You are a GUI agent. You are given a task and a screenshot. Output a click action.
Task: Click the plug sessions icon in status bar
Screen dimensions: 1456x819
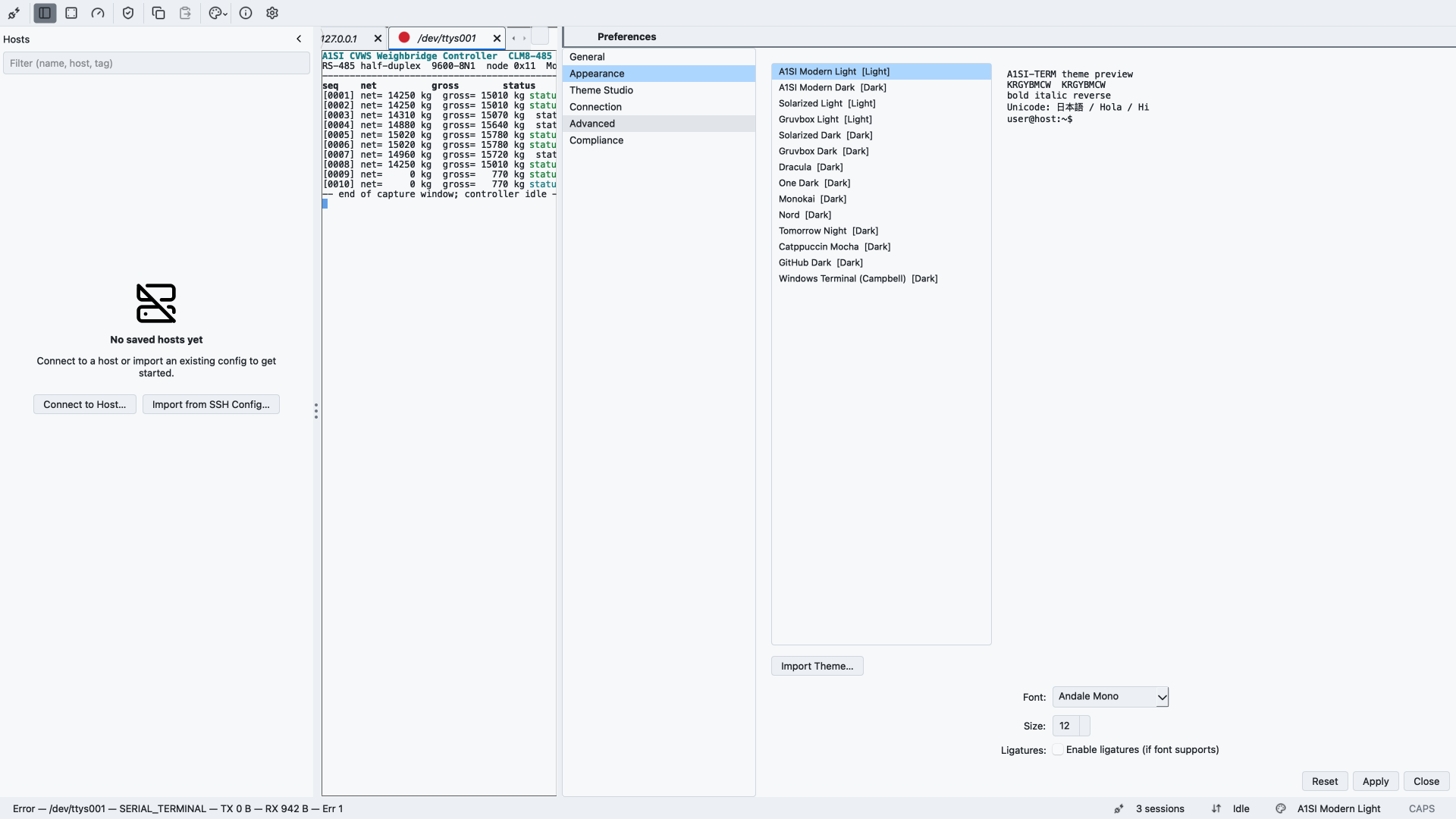1119,808
